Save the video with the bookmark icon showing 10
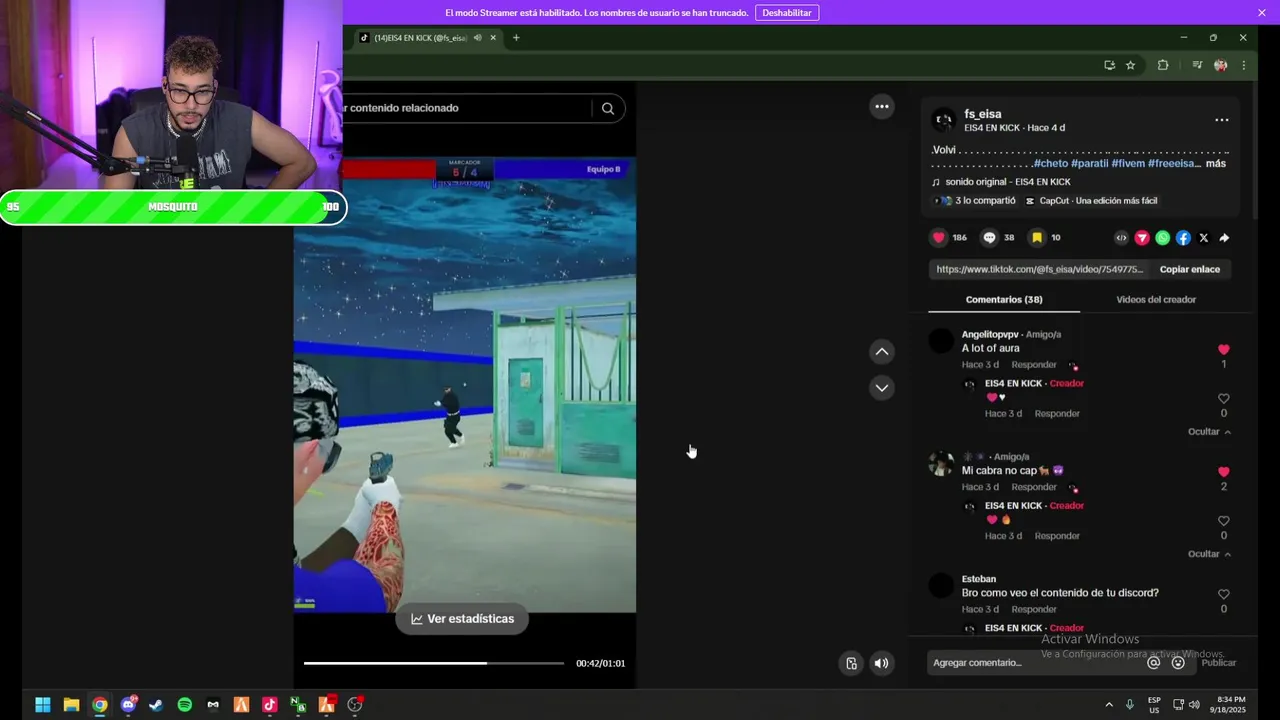The image size is (1280, 720). (x=1037, y=237)
